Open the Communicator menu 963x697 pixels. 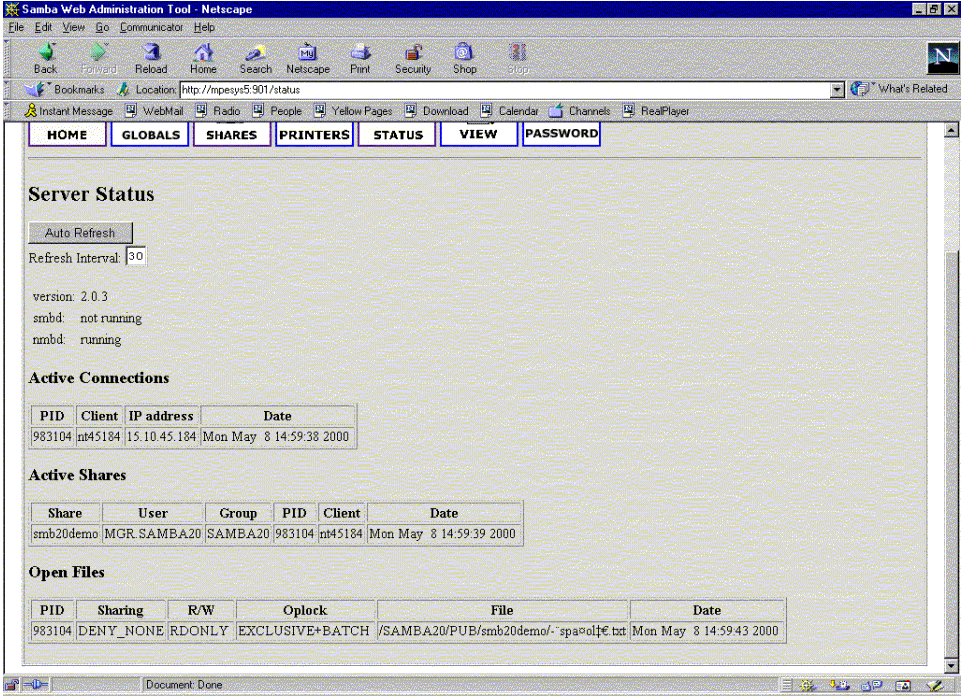point(151,27)
